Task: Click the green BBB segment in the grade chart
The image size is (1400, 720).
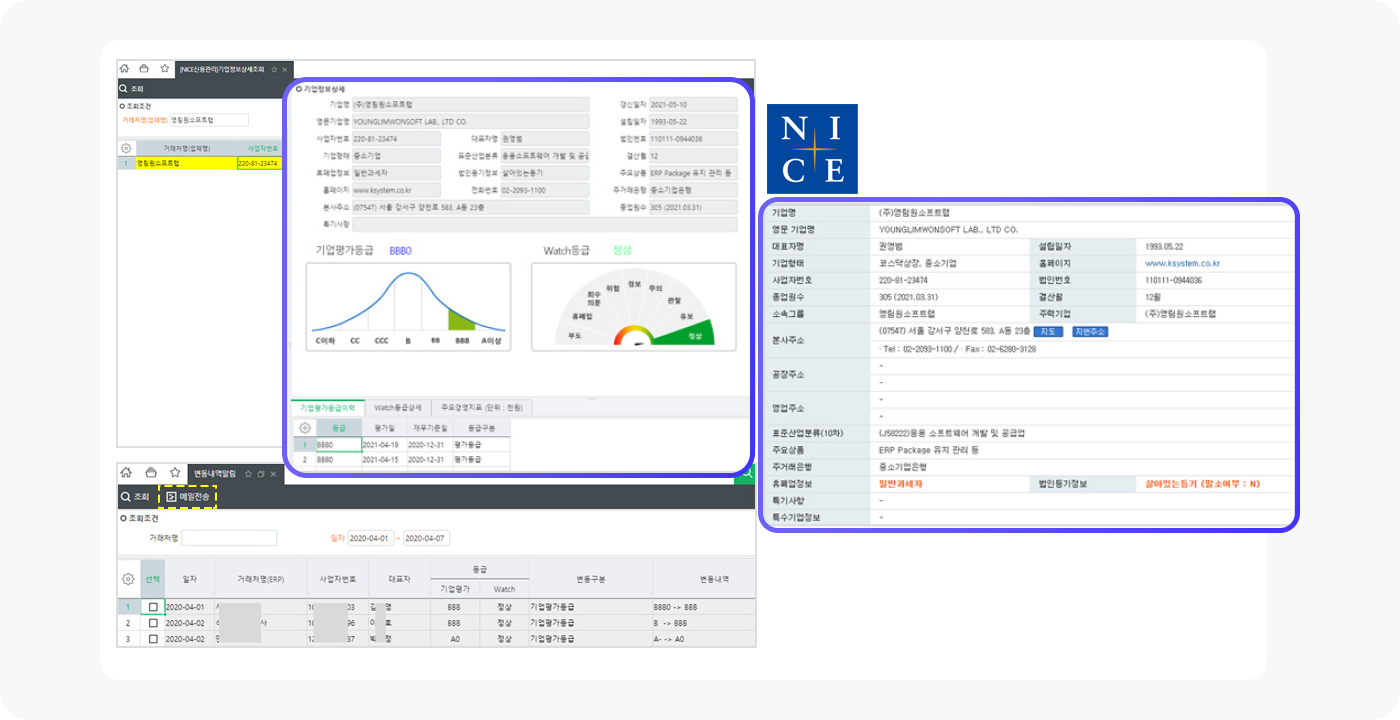Action: click(x=461, y=320)
